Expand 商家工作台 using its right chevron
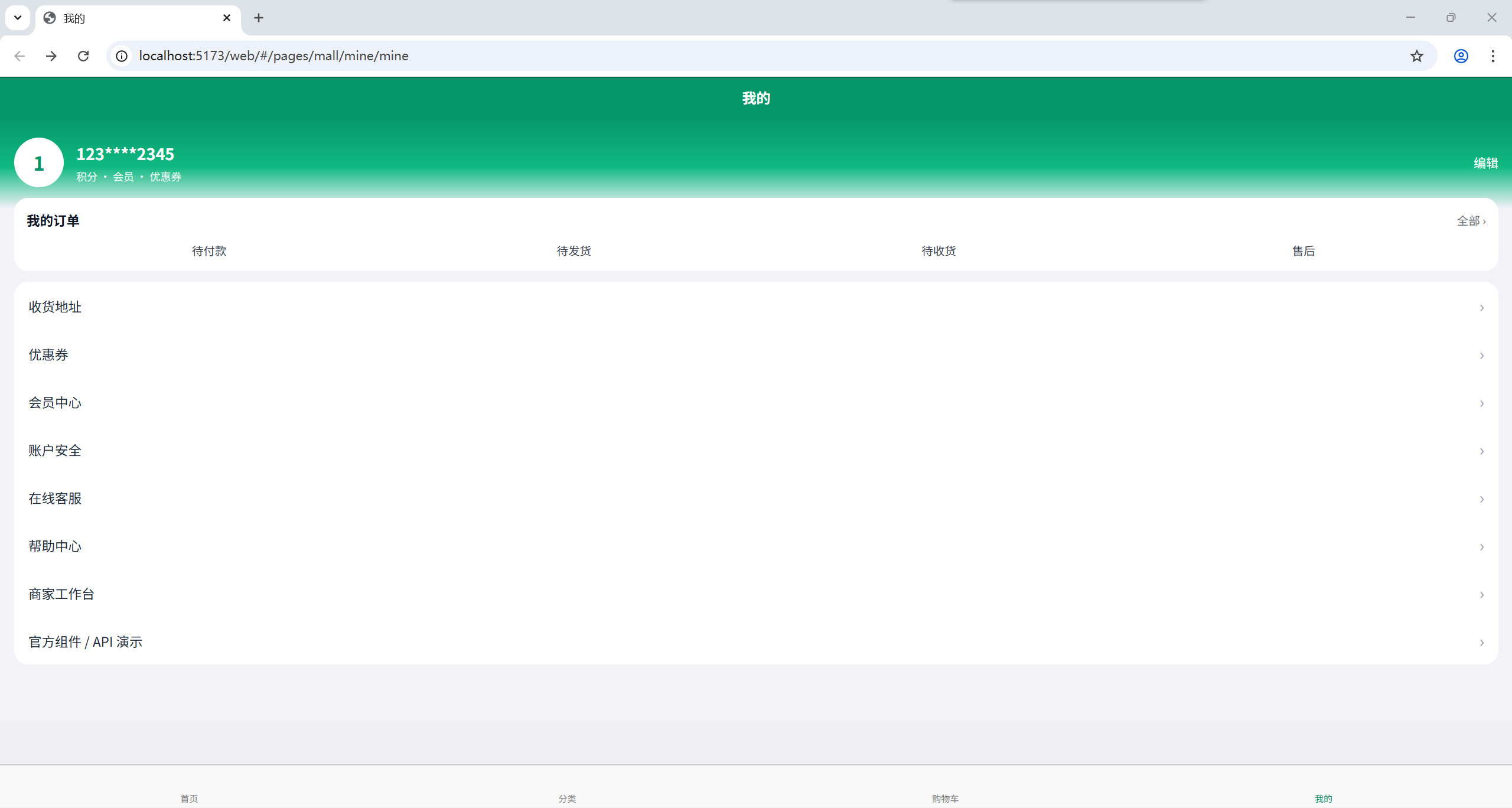 (1481, 595)
